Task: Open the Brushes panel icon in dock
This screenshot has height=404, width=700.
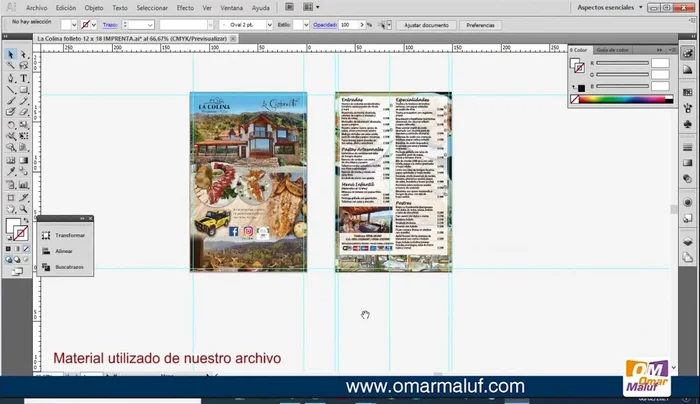Action: pyautogui.click(x=688, y=108)
